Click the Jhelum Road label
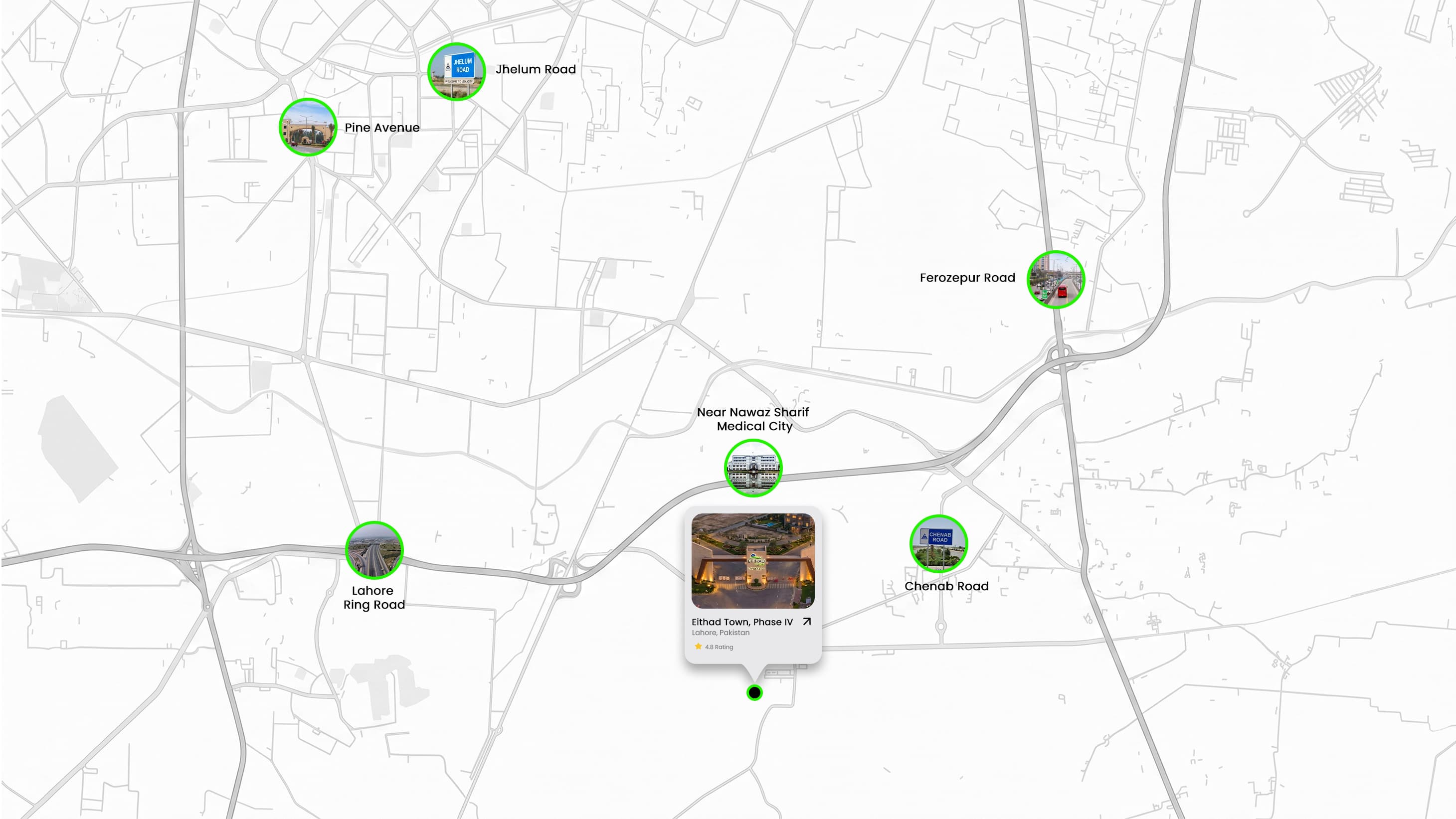The width and height of the screenshot is (1456, 819). (536, 69)
